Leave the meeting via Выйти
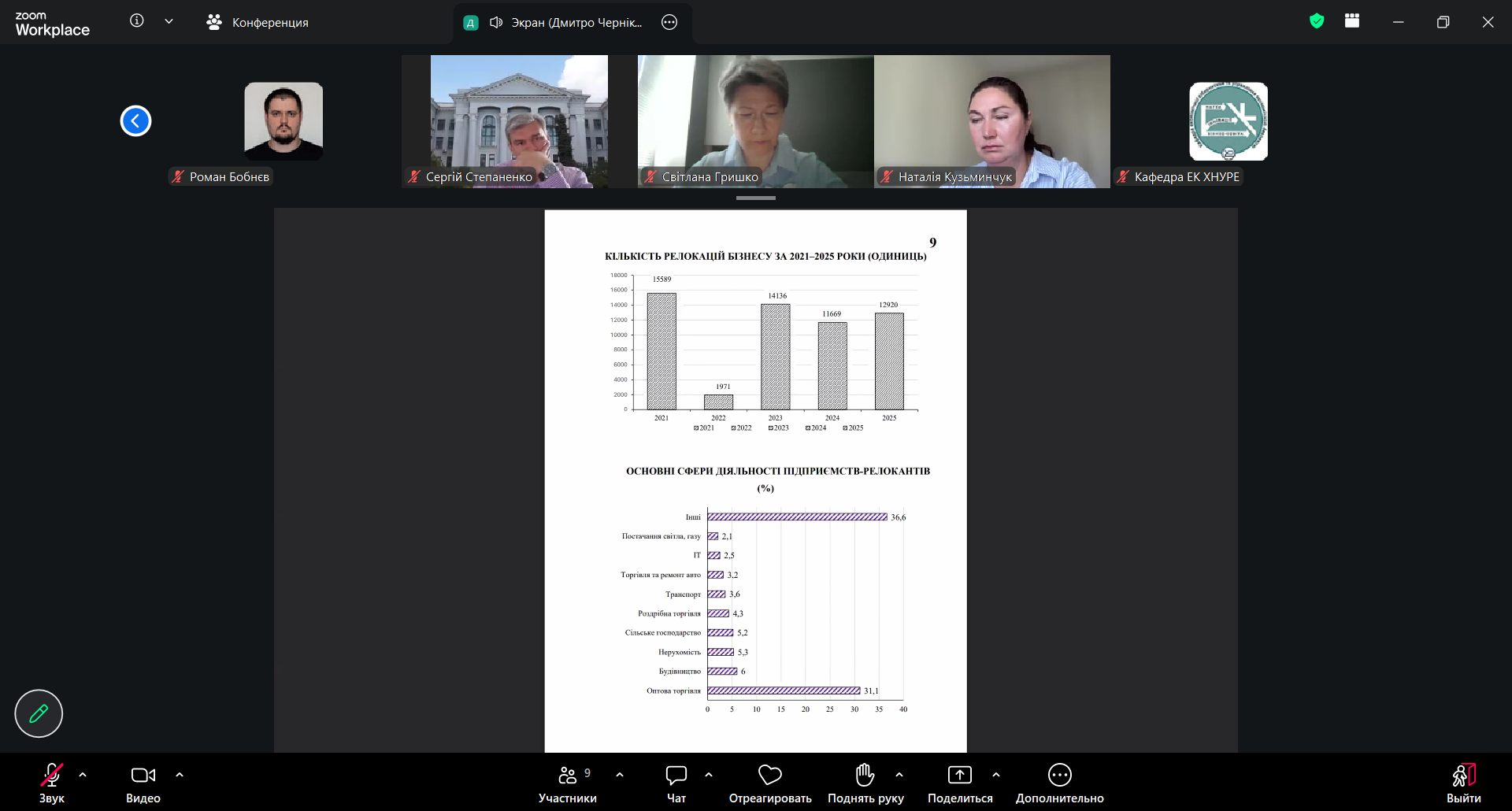This screenshot has height=811, width=1512. pyautogui.click(x=1464, y=784)
